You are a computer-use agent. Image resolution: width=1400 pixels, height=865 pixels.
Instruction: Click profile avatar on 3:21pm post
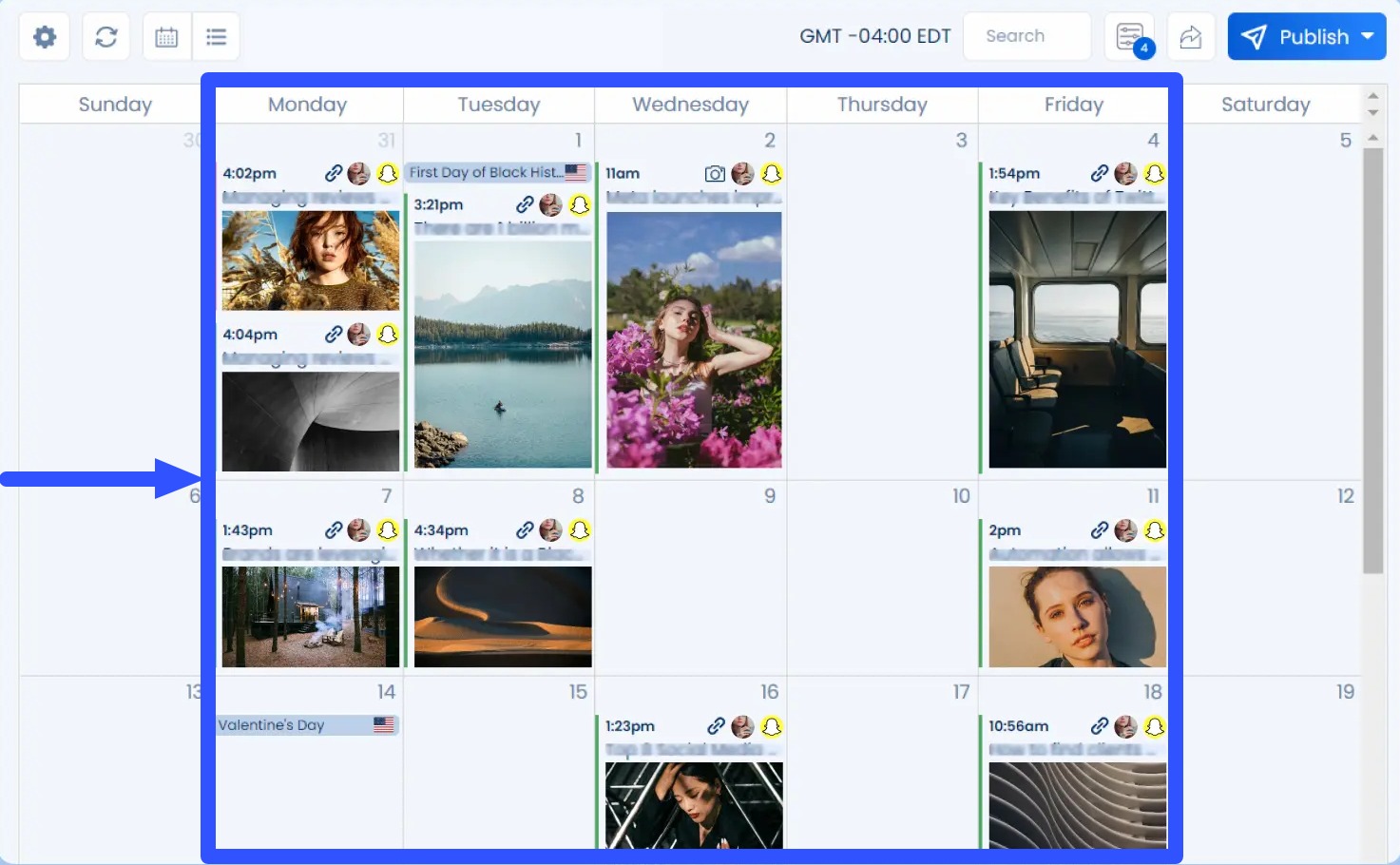550,204
